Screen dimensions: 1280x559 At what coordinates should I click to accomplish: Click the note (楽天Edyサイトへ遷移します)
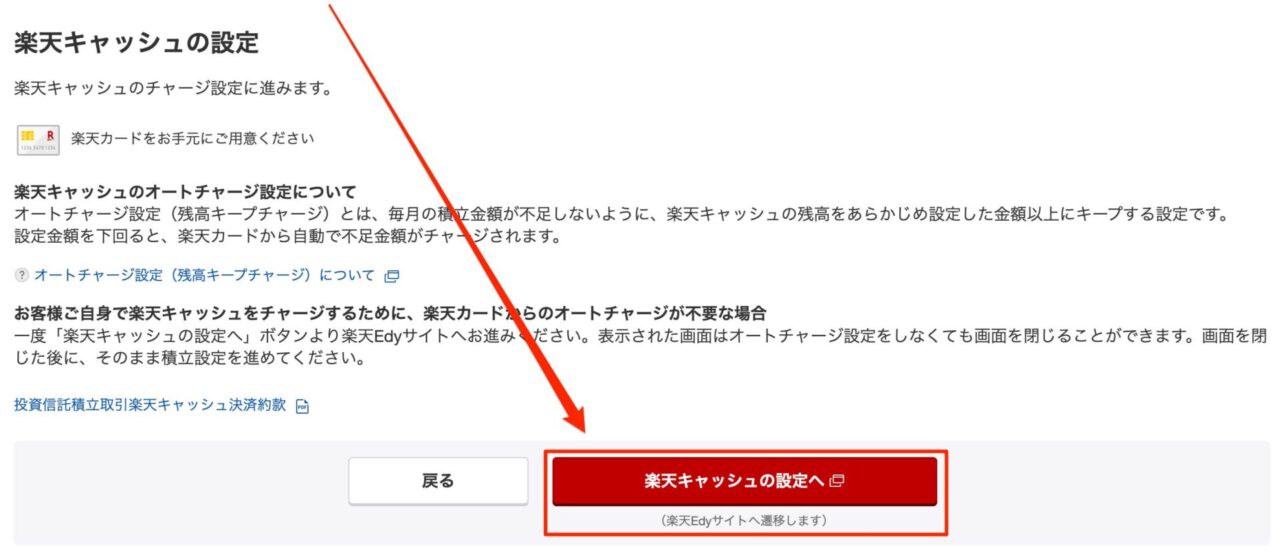tap(744, 521)
